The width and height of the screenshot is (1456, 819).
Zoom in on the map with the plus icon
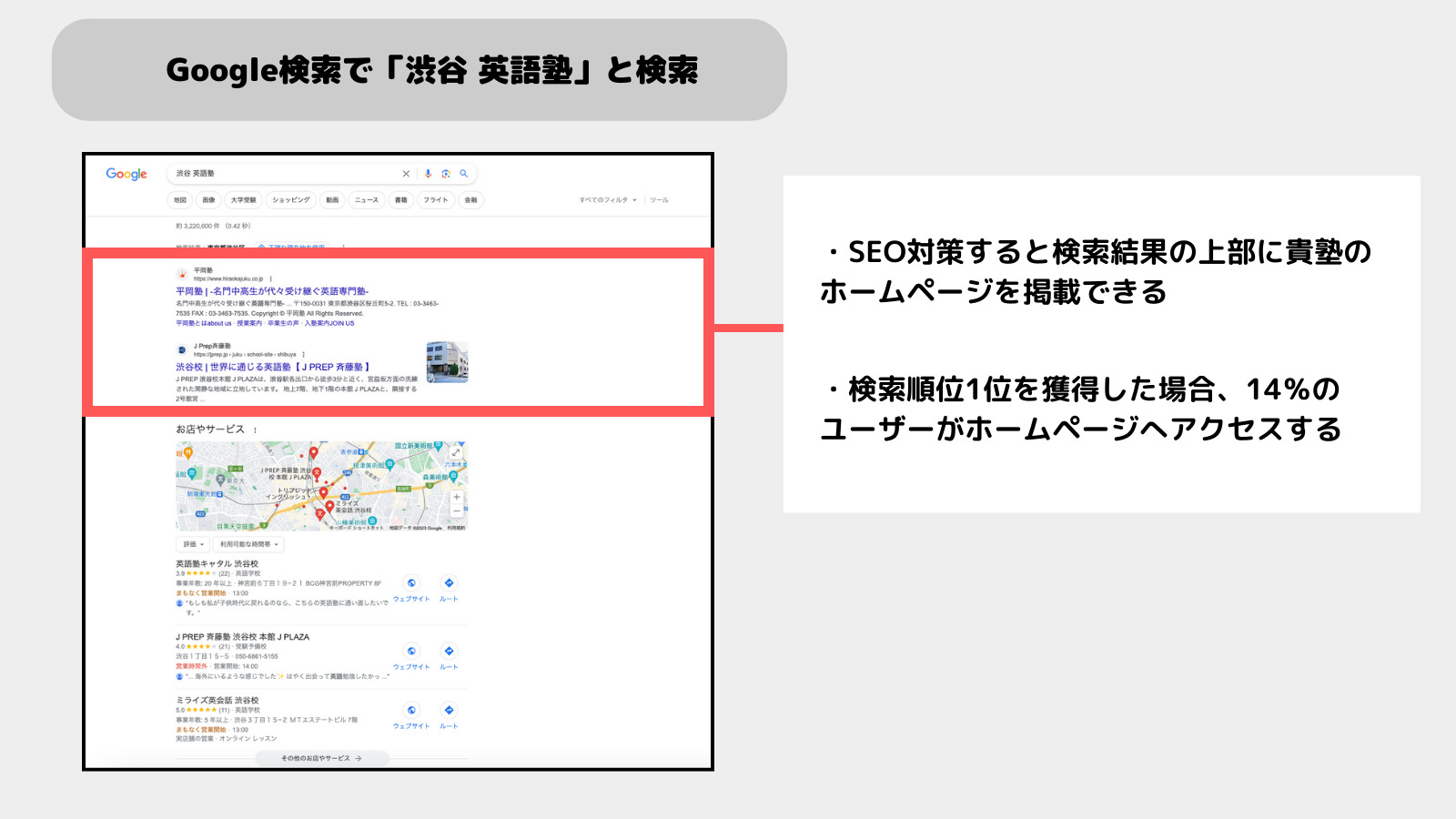coord(456,497)
